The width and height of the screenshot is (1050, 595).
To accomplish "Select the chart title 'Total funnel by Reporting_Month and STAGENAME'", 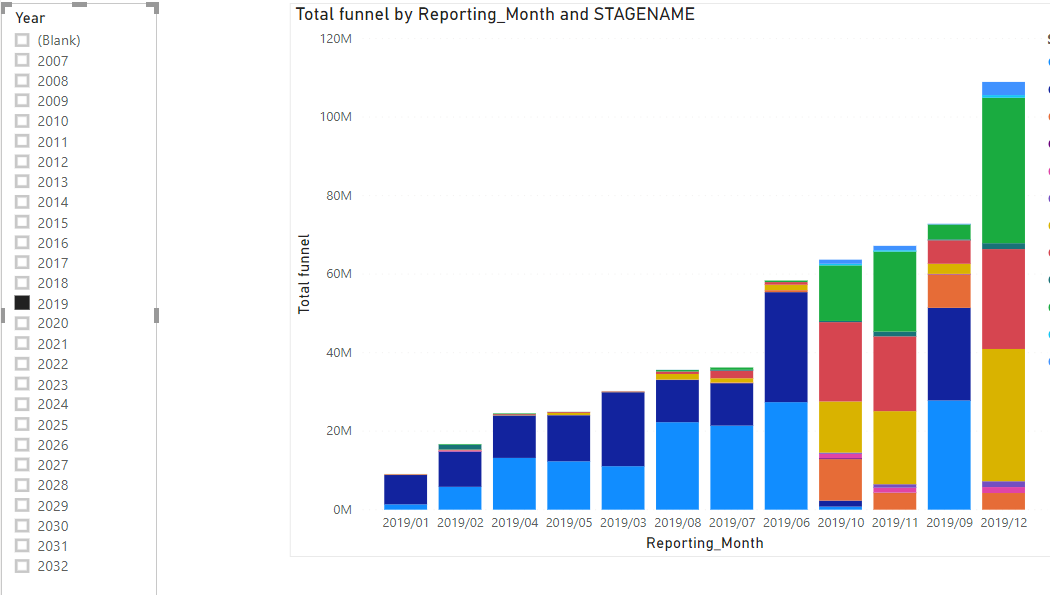I will point(495,15).
